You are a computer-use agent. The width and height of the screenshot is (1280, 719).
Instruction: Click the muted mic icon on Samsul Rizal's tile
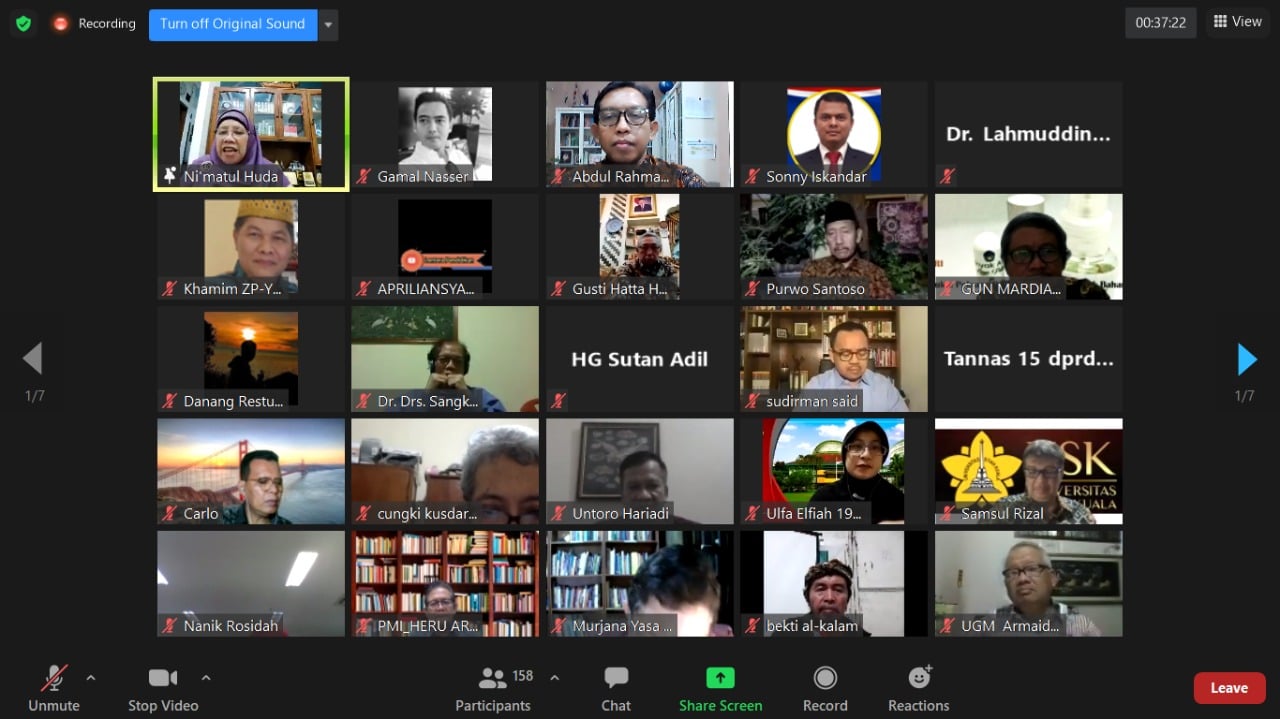[x=948, y=513]
